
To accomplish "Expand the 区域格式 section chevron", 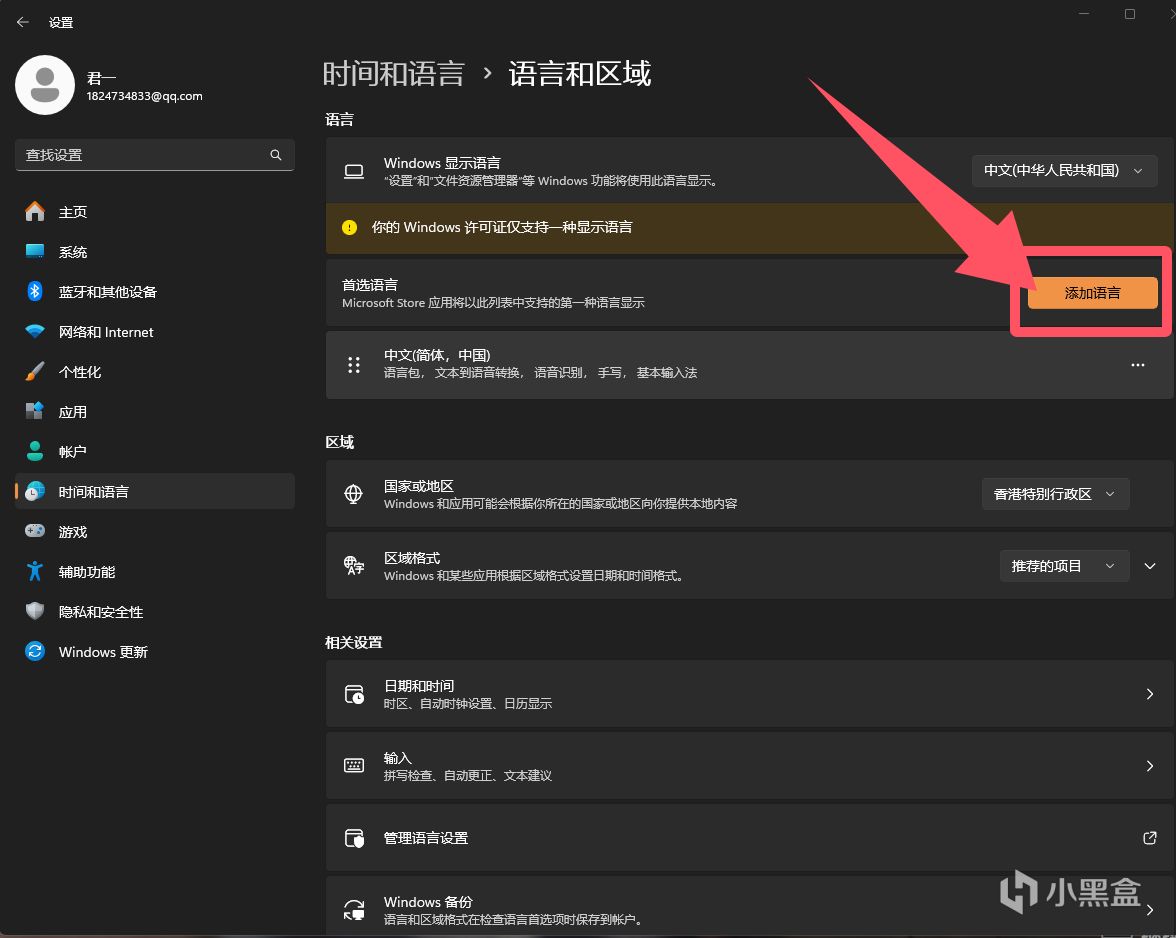I will point(1150,566).
